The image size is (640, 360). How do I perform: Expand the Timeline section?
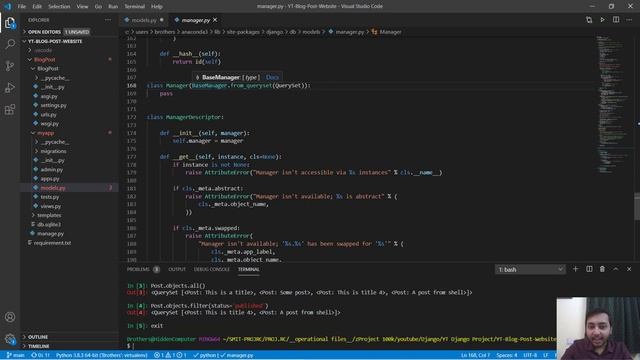click(69, 346)
